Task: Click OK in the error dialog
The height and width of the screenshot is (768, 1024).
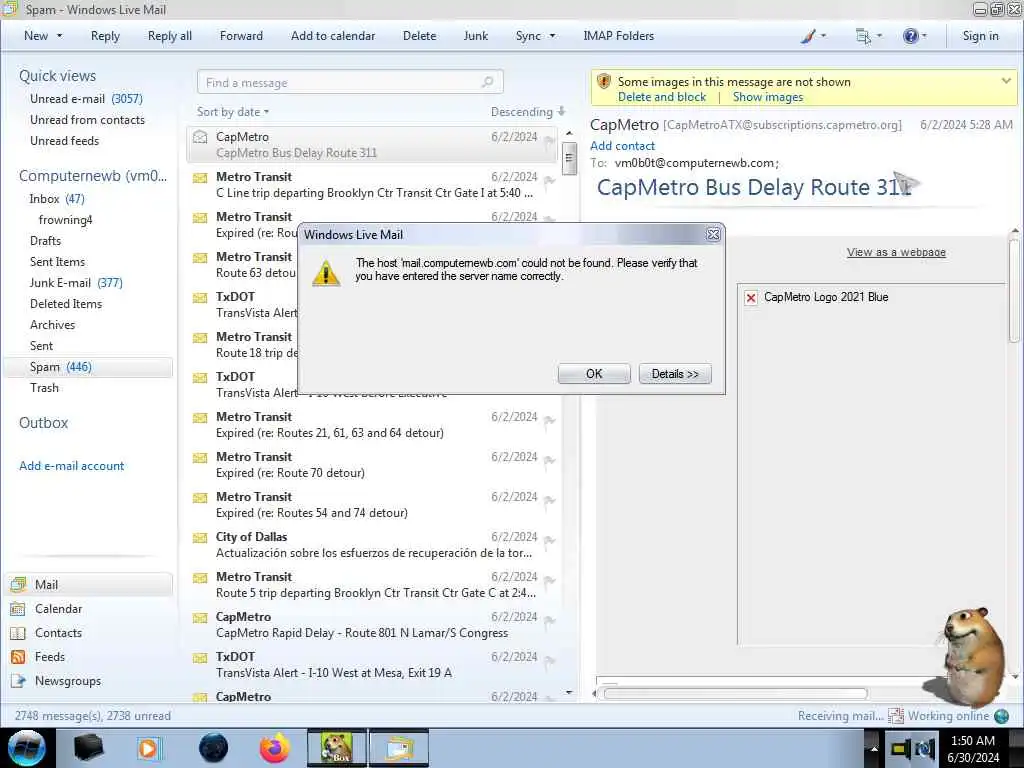Action: click(x=594, y=374)
